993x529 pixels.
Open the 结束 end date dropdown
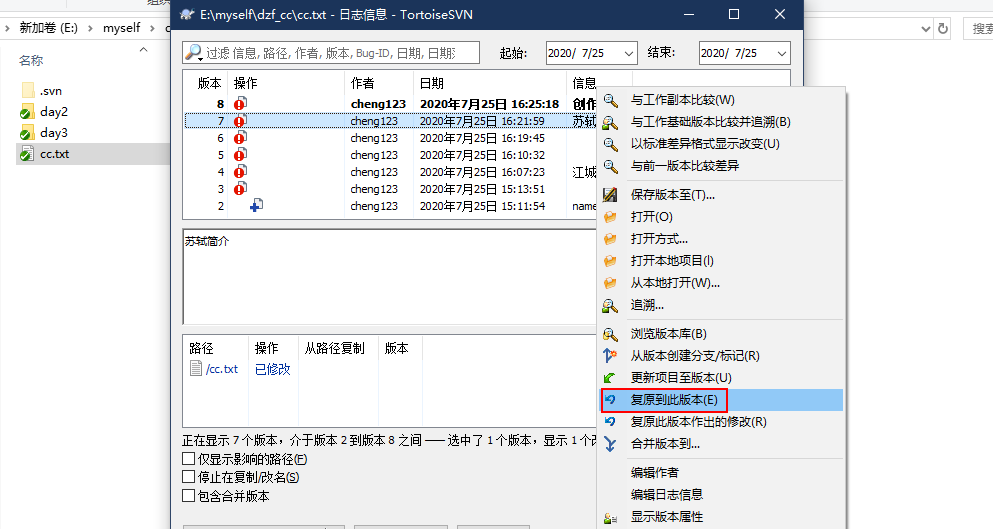coord(781,53)
